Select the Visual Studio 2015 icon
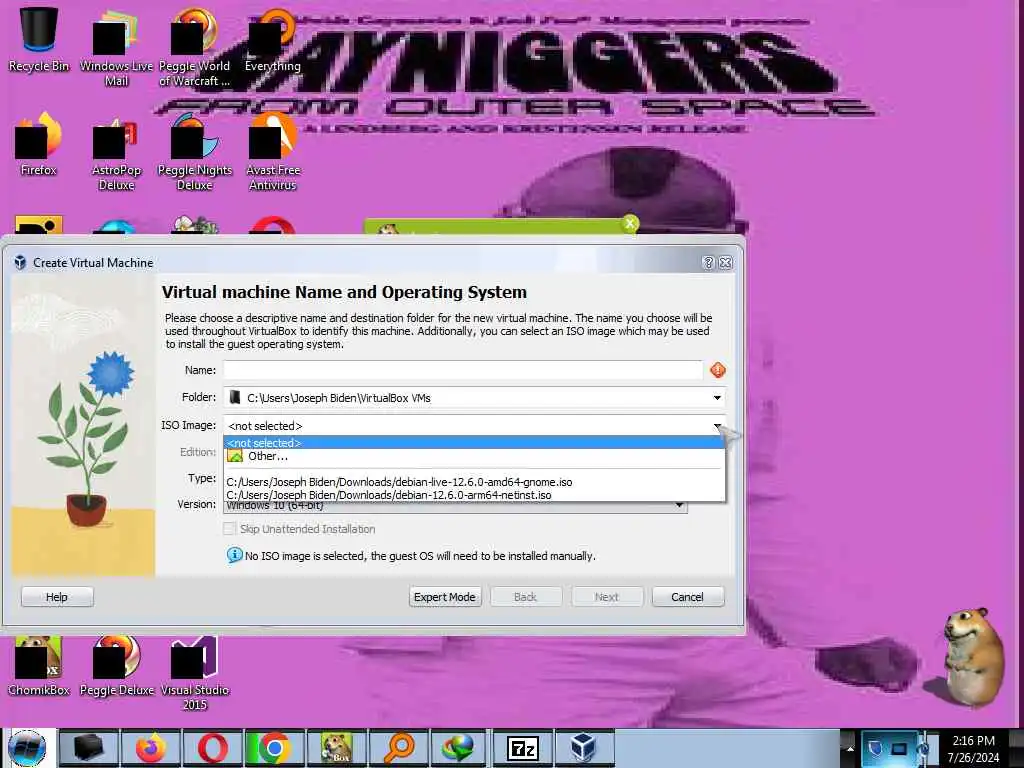 coord(195,674)
